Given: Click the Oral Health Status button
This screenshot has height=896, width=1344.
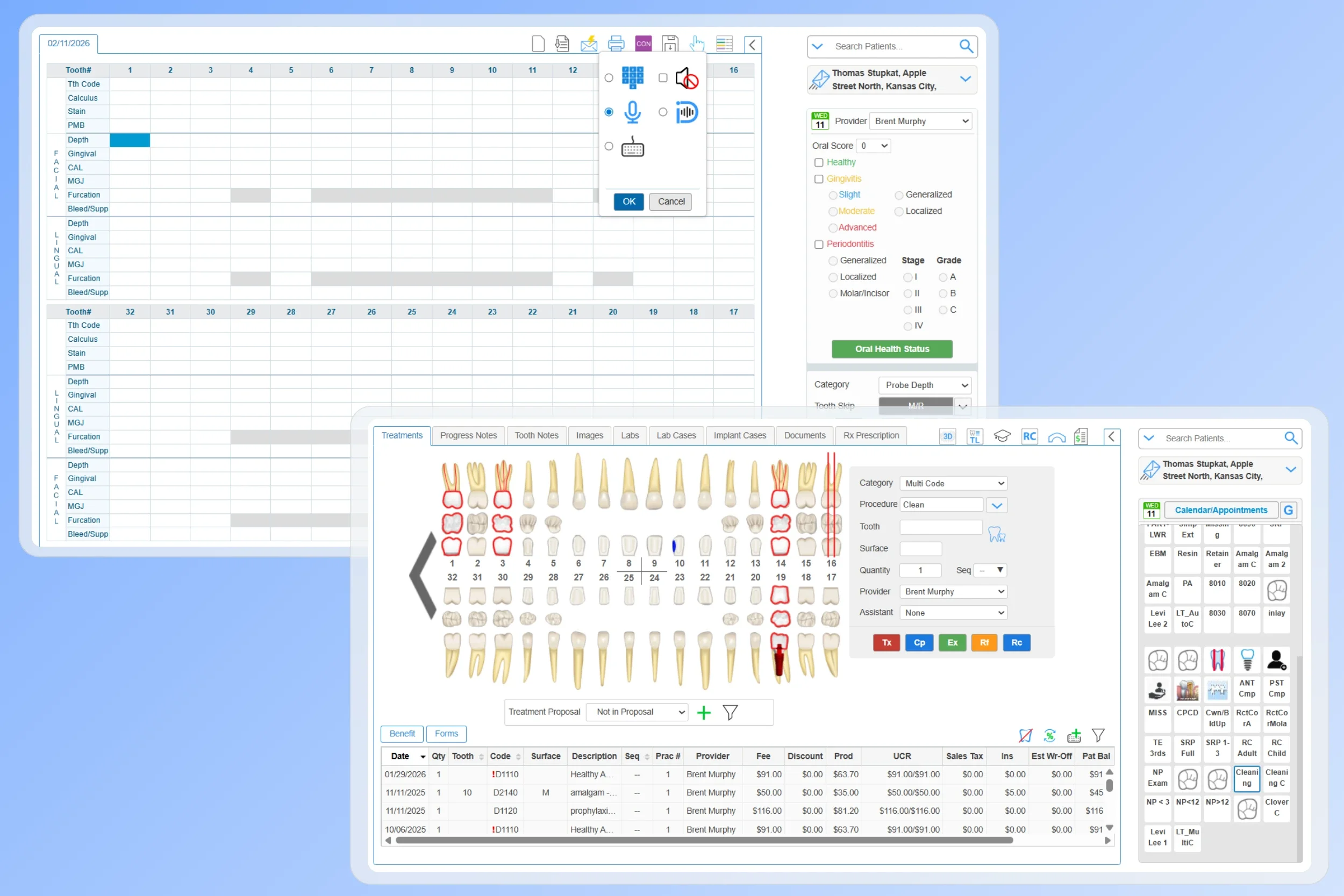Looking at the screenshot, I should pos(891,349).
